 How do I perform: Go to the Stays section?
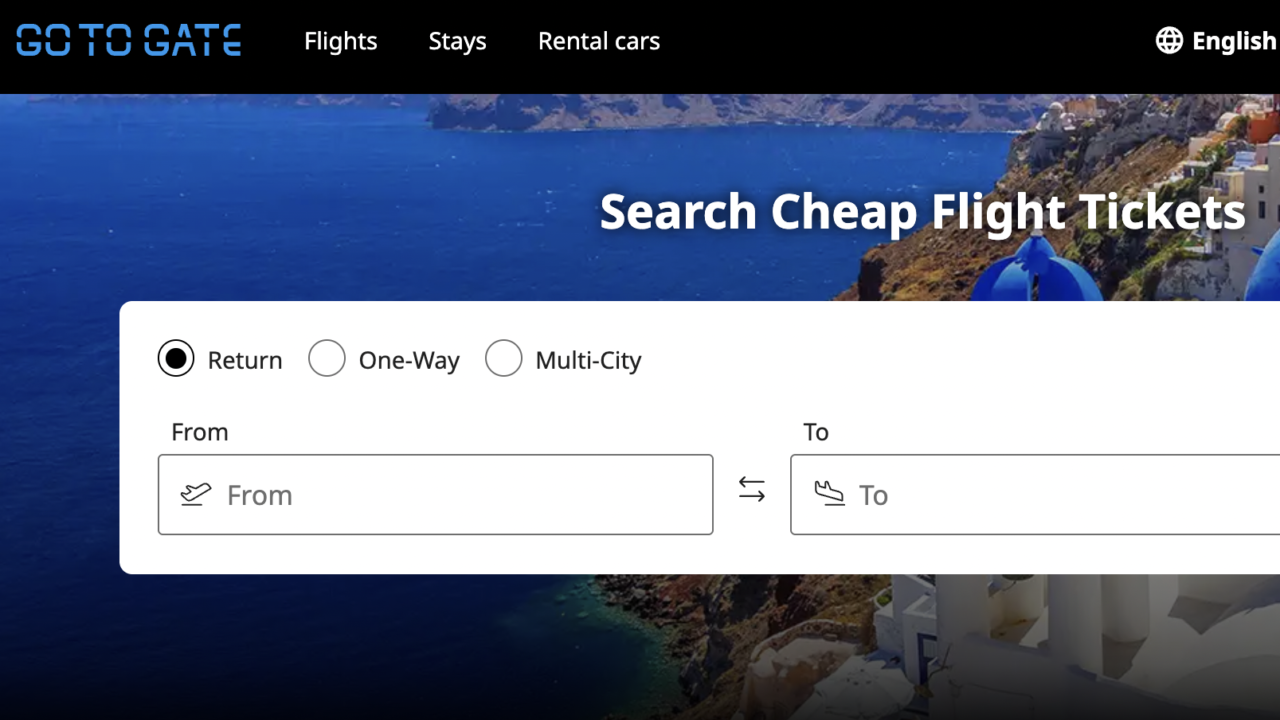pyautogui.click(x=457, y=41)
